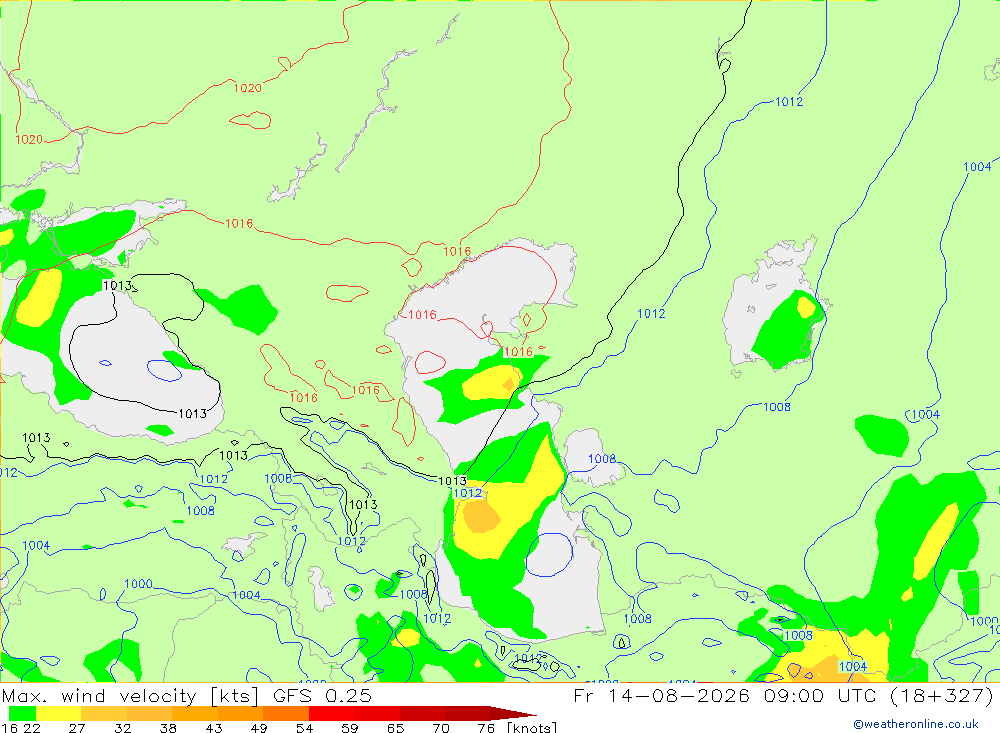Click the dark red arrow tip of the legend

513,713
